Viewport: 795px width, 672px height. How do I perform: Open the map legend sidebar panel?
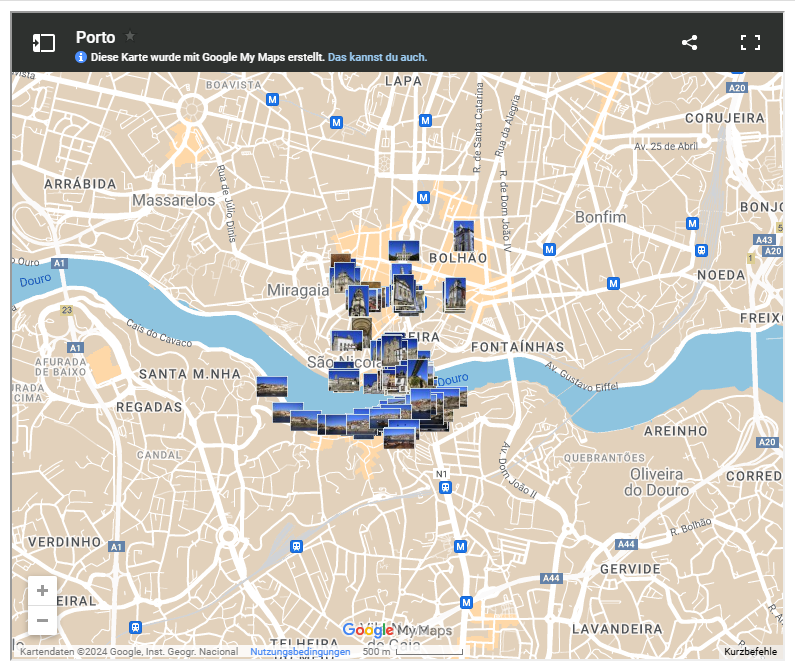(x=43, y=42)
